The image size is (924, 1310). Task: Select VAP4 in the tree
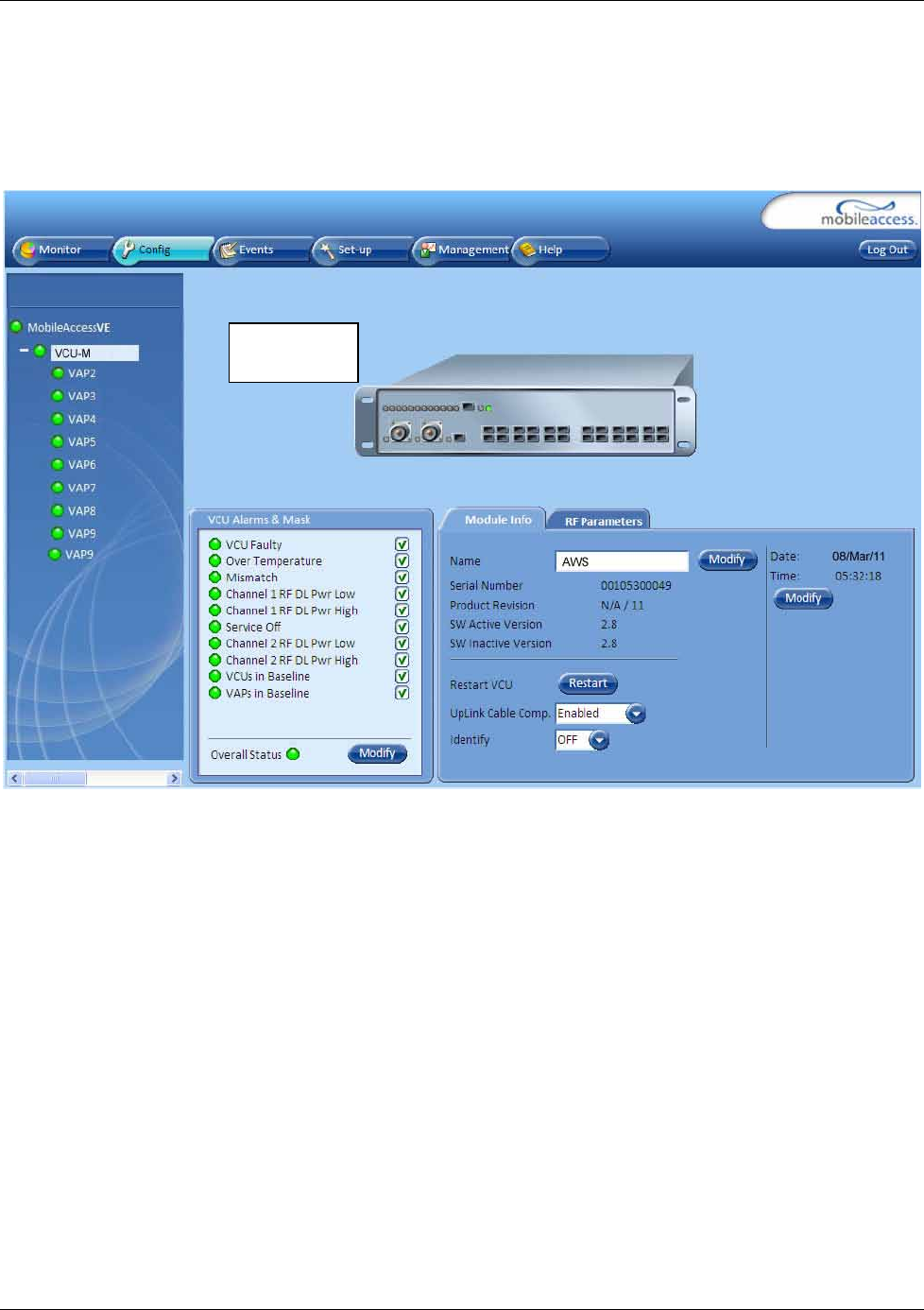(x=81, y=419)
